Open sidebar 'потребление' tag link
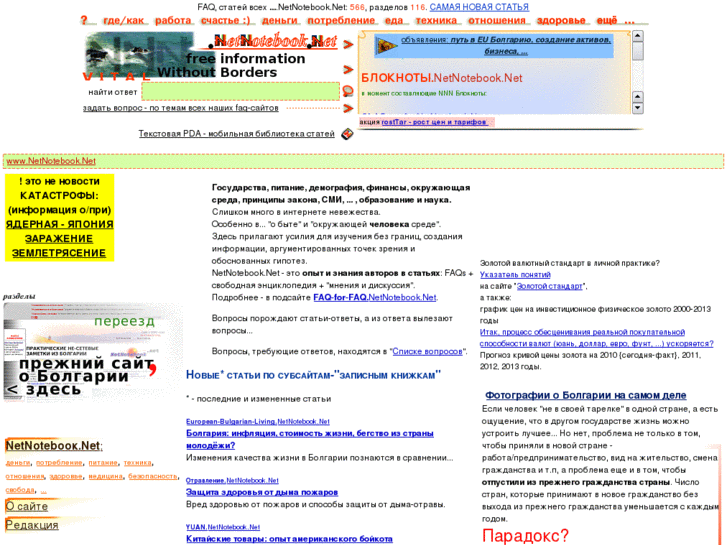The image size is (727, 545). pos(59,462)
